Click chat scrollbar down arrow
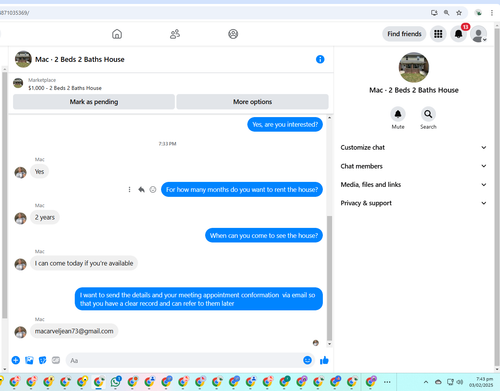Image resolution: width=500 pixels, height=391 pixels. click(x=329, y=344)
